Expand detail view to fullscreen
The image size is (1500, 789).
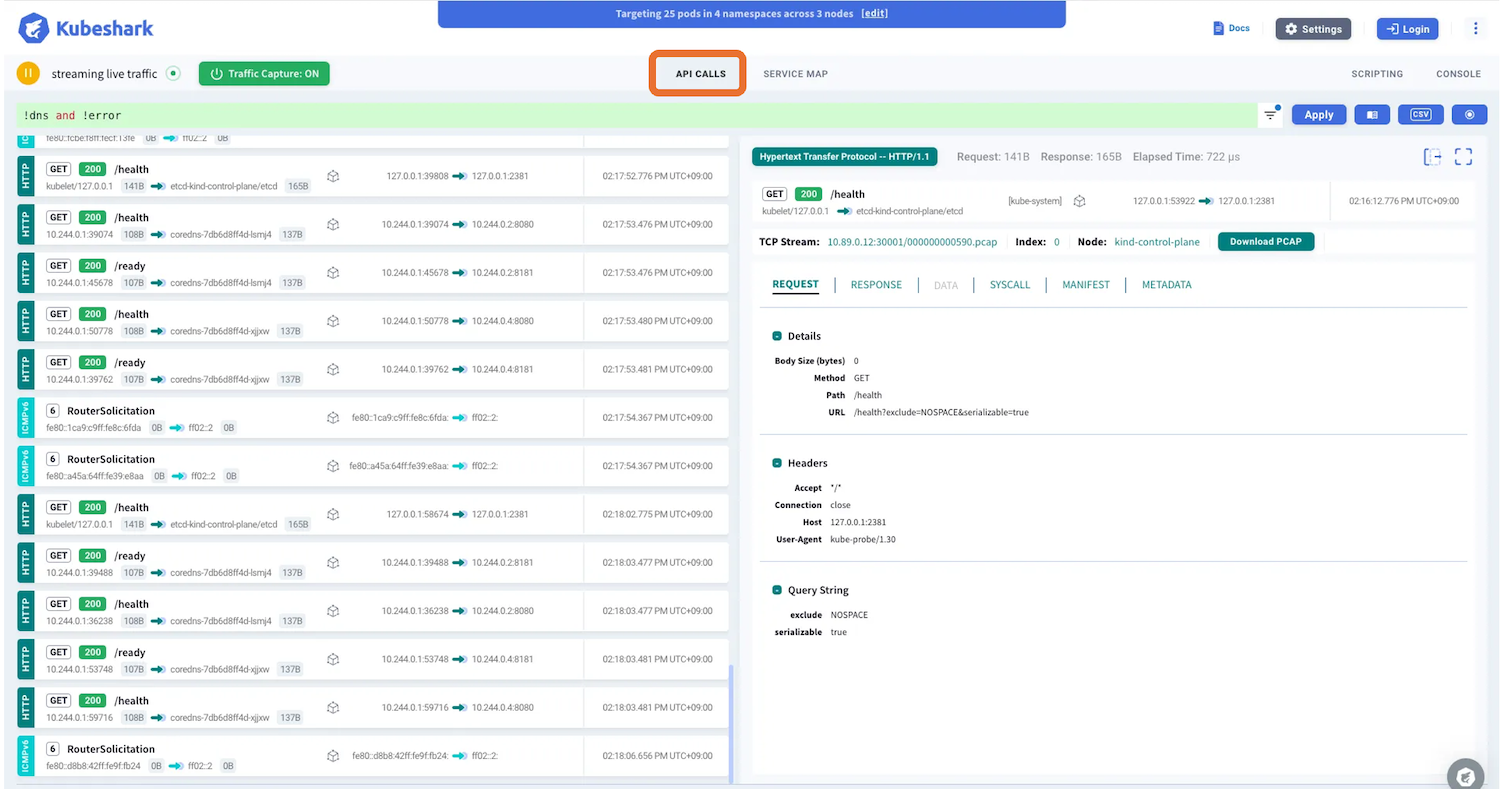tap(1464, 156)
